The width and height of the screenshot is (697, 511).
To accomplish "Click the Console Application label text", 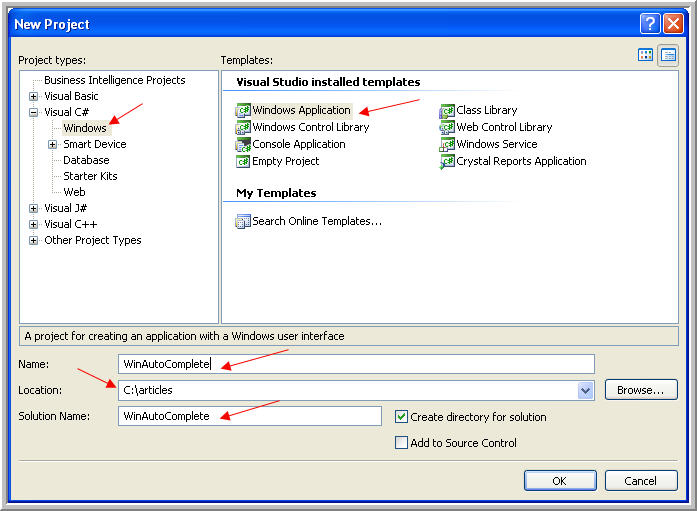I will pos(299,144).
